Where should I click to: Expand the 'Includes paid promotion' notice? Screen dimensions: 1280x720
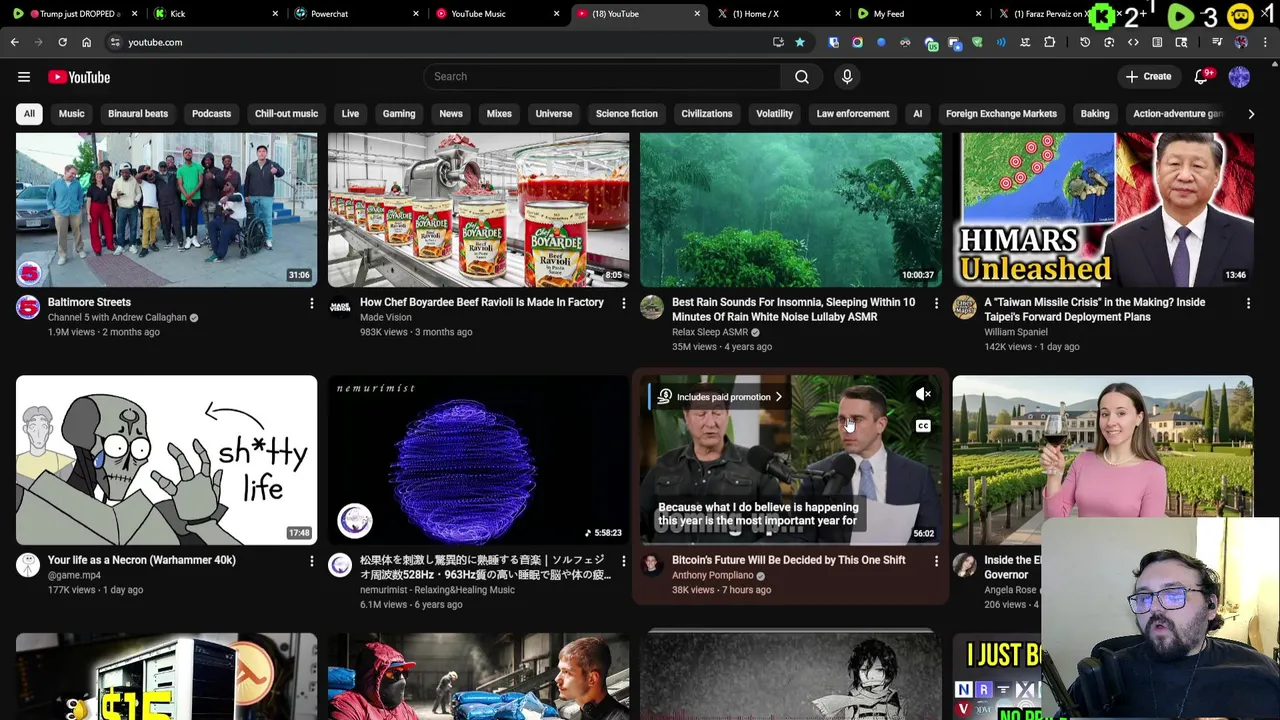[x=719, y=397]
